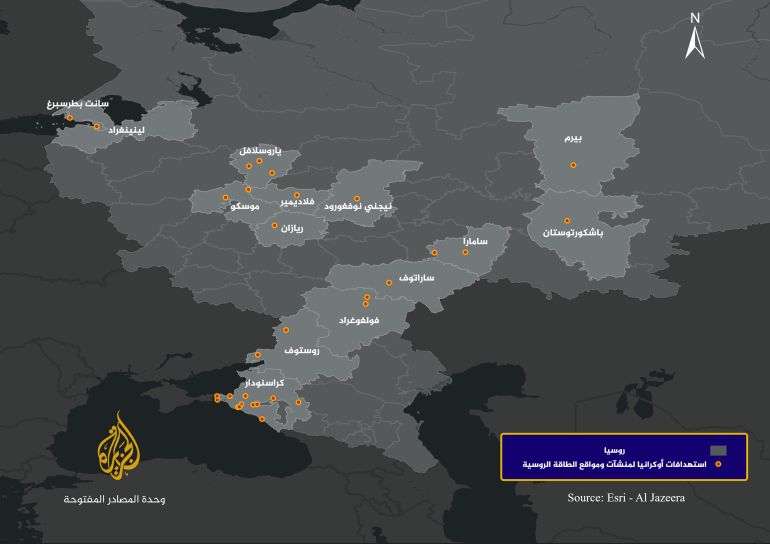Click the gray روسيا swatch in the legend
Viewport: 770px width, 544px height.
[718, 450]
